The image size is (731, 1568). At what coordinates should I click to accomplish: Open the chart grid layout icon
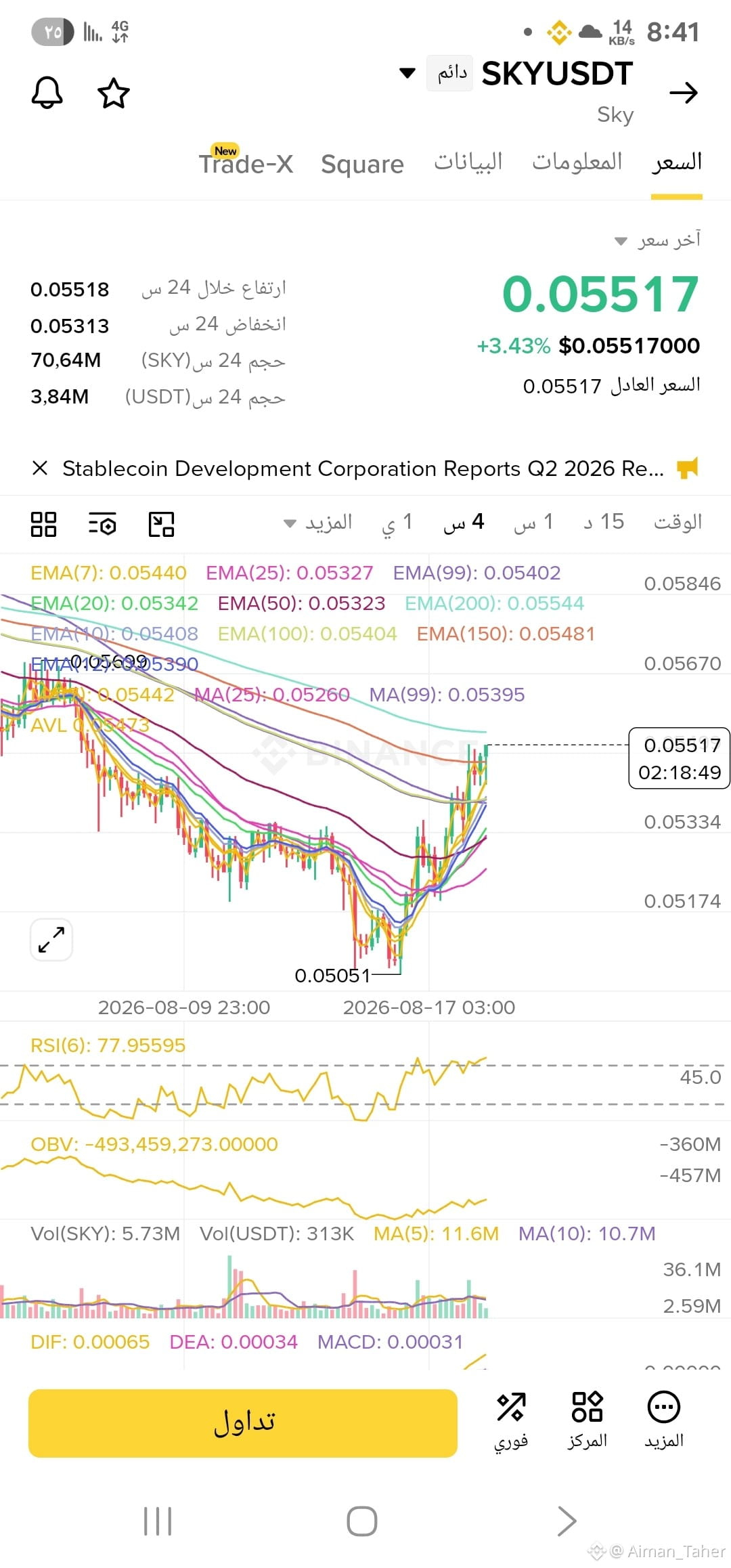(x=44, y=524)
